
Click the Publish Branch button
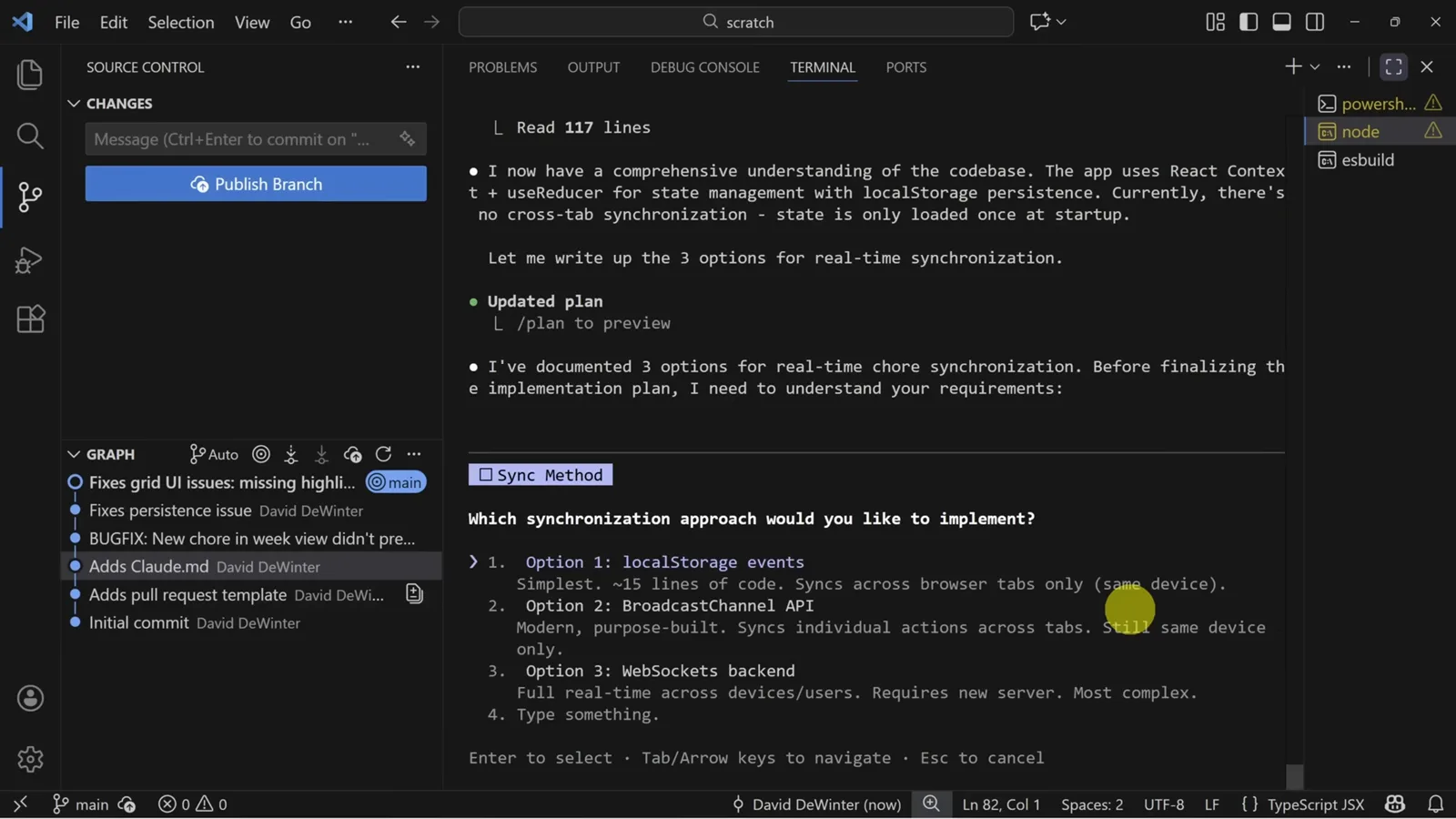pyautogui.click(x=256, y=184)
